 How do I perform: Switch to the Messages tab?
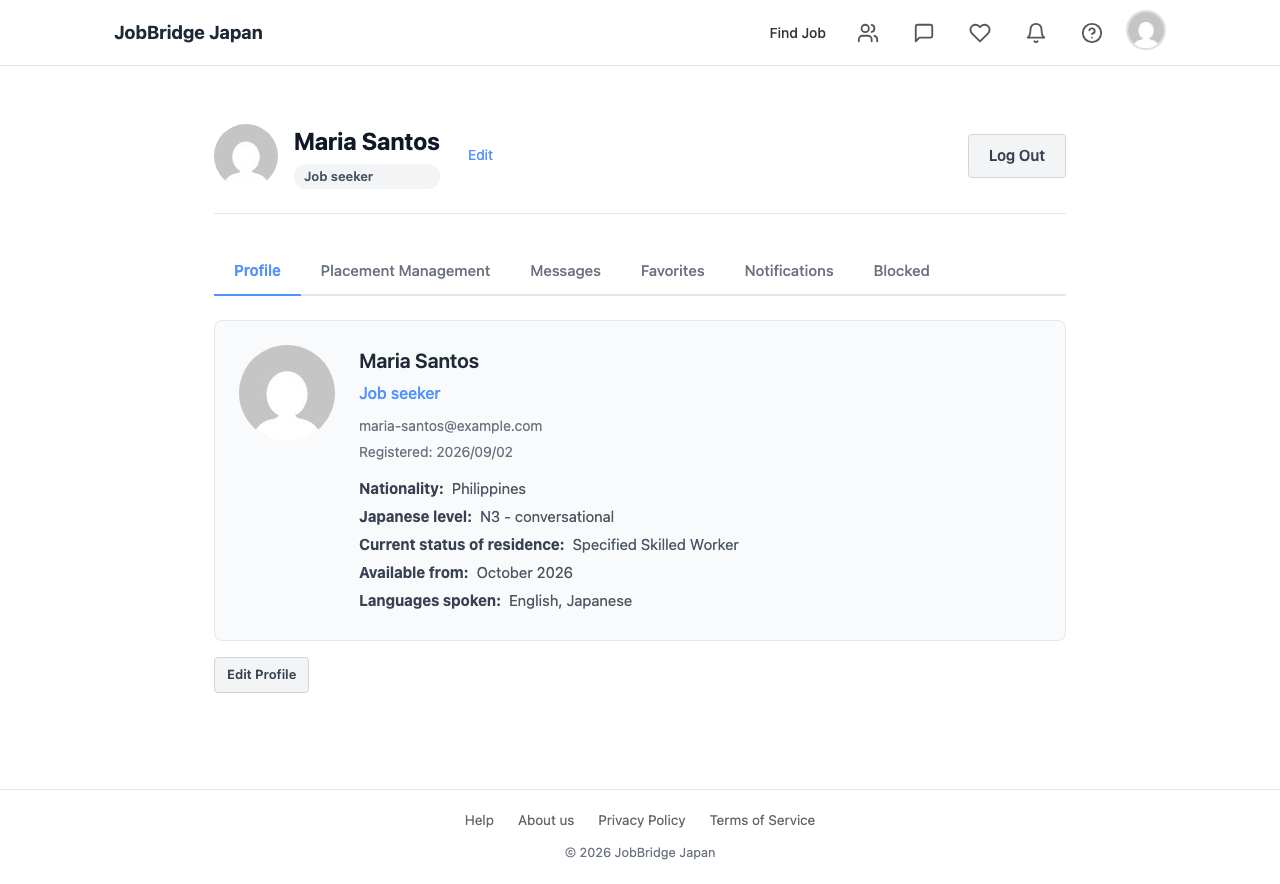565,271
